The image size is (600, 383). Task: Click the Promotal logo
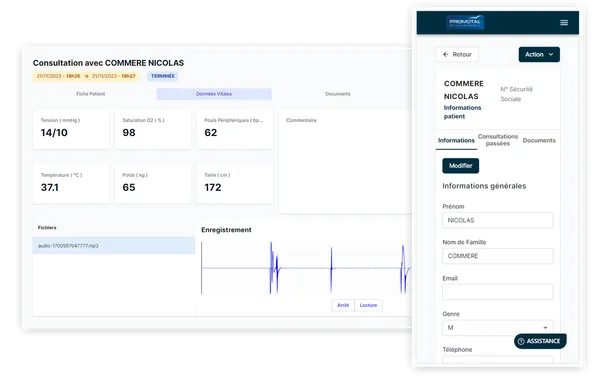point(465,22)
